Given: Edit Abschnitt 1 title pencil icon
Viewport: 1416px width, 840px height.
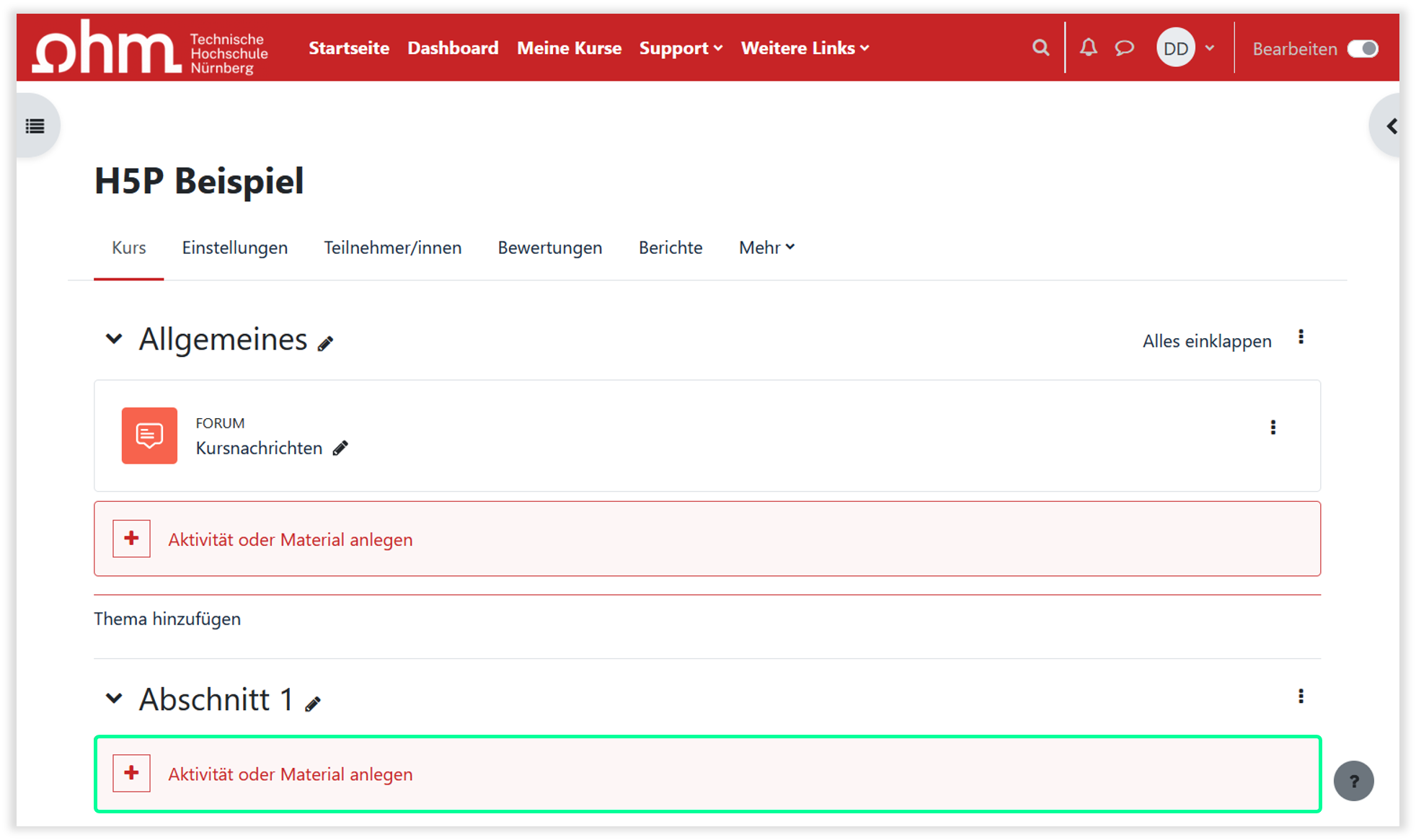Looking at the screenshot, I should (x=313, y=704).
